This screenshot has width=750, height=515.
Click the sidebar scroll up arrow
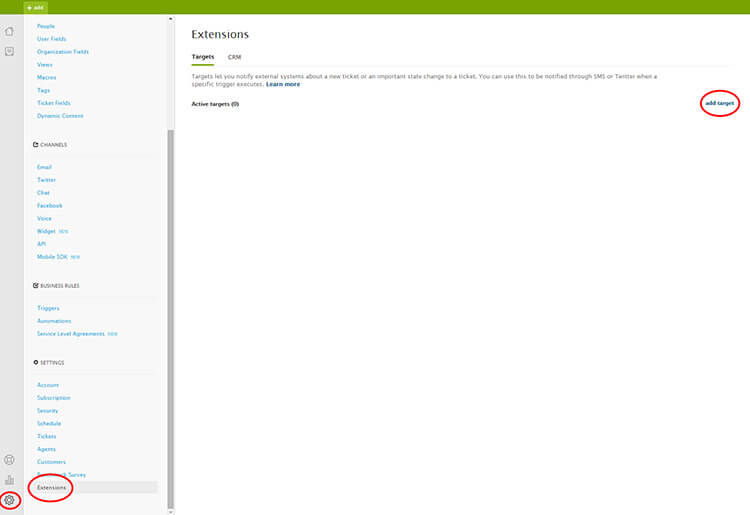click(x=171, y=19)
